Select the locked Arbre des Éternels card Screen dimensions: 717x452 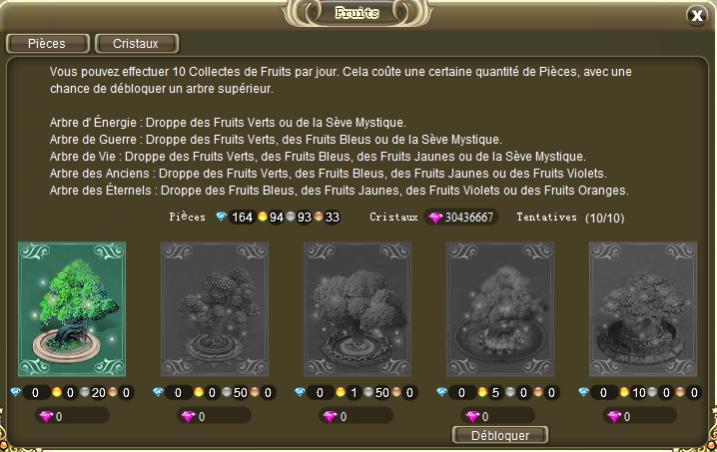[642, 309]
